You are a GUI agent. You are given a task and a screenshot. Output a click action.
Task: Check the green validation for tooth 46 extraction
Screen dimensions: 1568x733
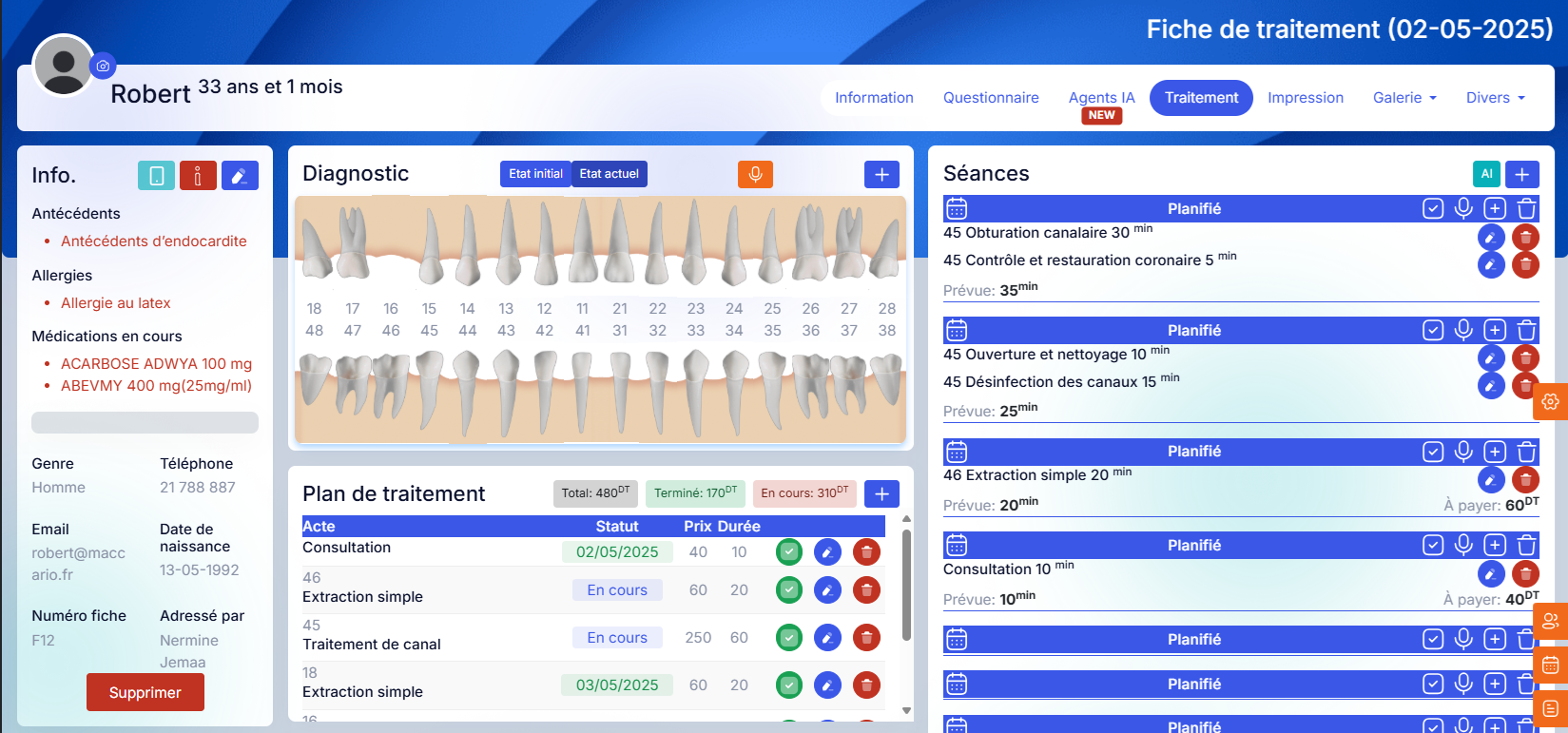point(789,590)
